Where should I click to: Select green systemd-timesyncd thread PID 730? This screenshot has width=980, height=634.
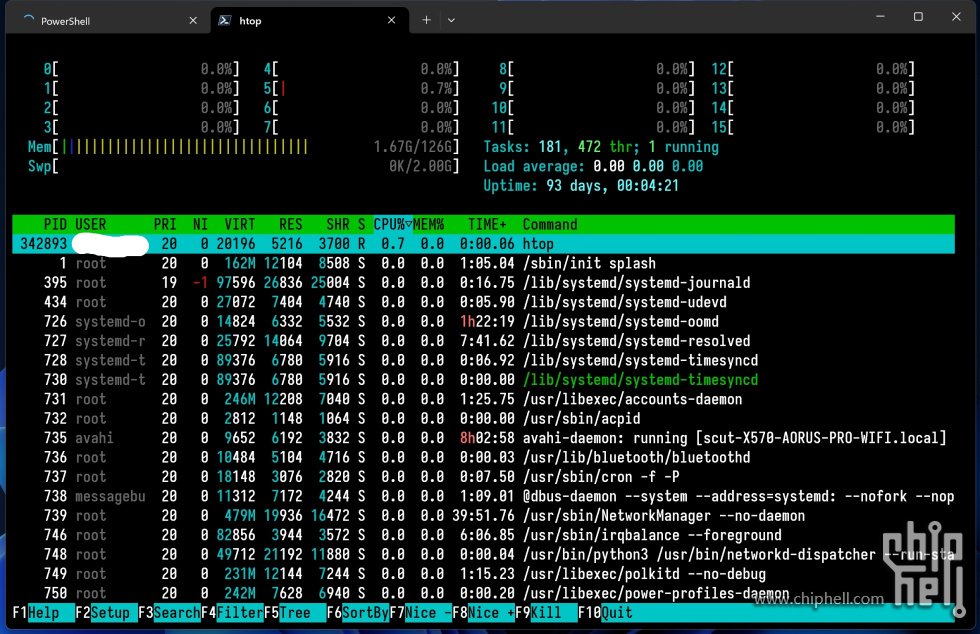(483, 380)
